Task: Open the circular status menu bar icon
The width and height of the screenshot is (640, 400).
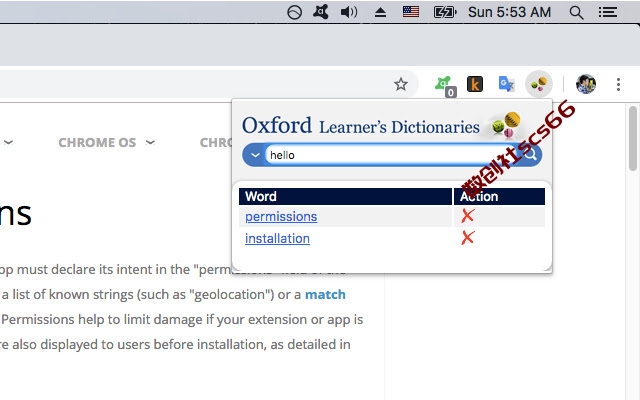Action: coord(294,12)
